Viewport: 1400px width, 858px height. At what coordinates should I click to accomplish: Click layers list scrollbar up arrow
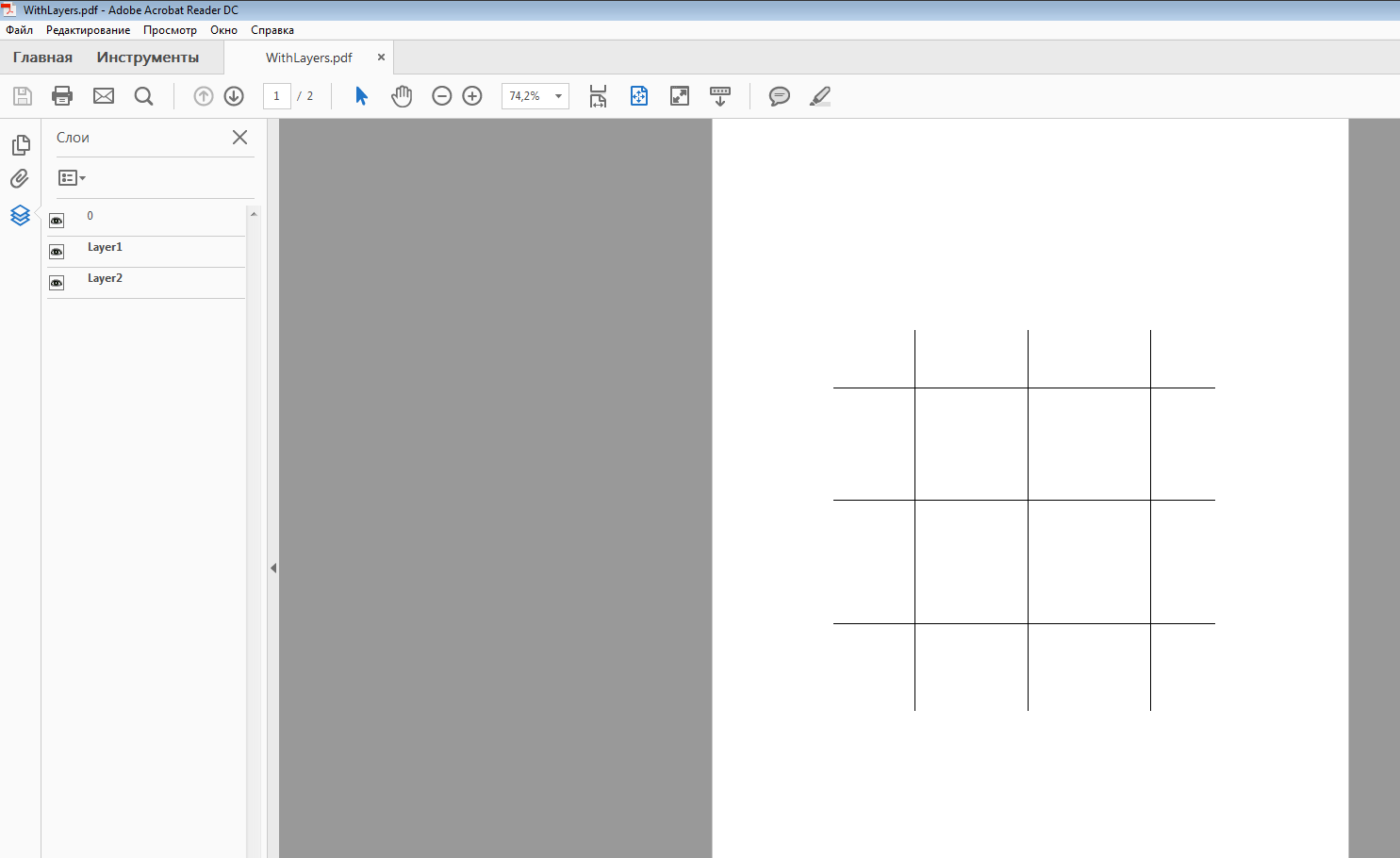tap(254, 214)
